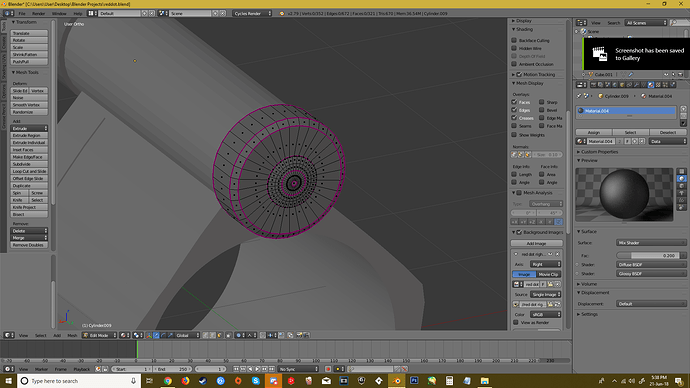Open Firefox from the Windows taskbar

pos(185,381)
